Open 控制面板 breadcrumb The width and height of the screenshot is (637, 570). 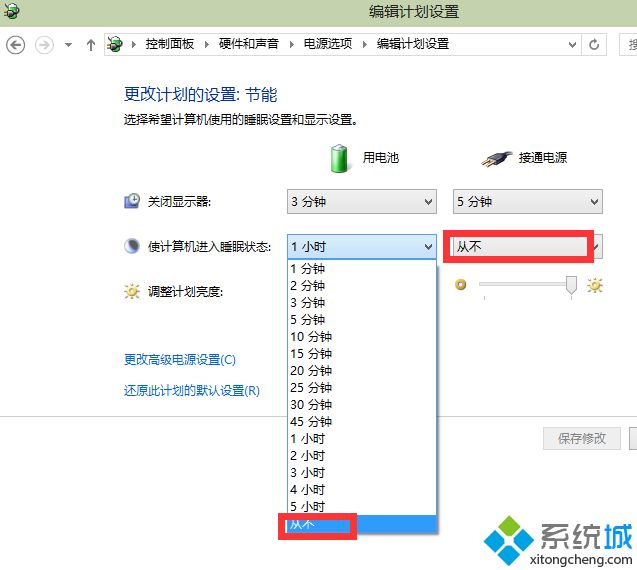click(x=170, y=44)
